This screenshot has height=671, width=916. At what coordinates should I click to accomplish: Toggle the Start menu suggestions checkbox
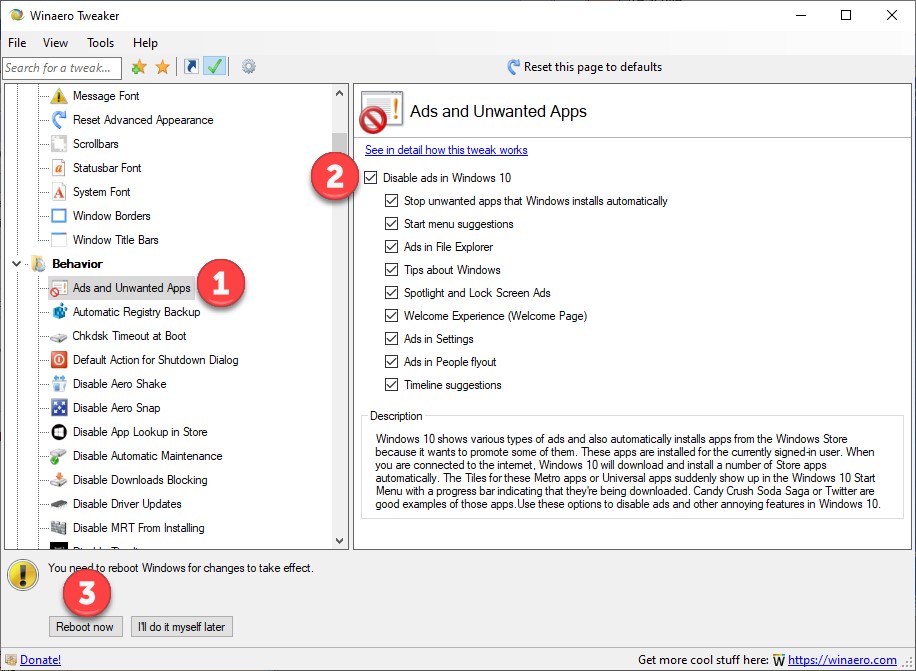pyautogui.click(x=393, y=224)
